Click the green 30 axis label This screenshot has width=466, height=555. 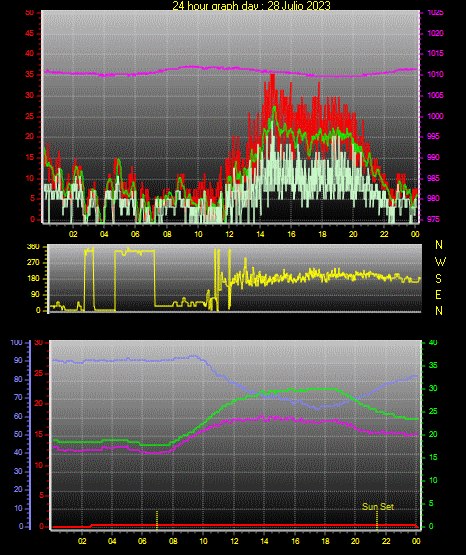(x=433, y=388)
